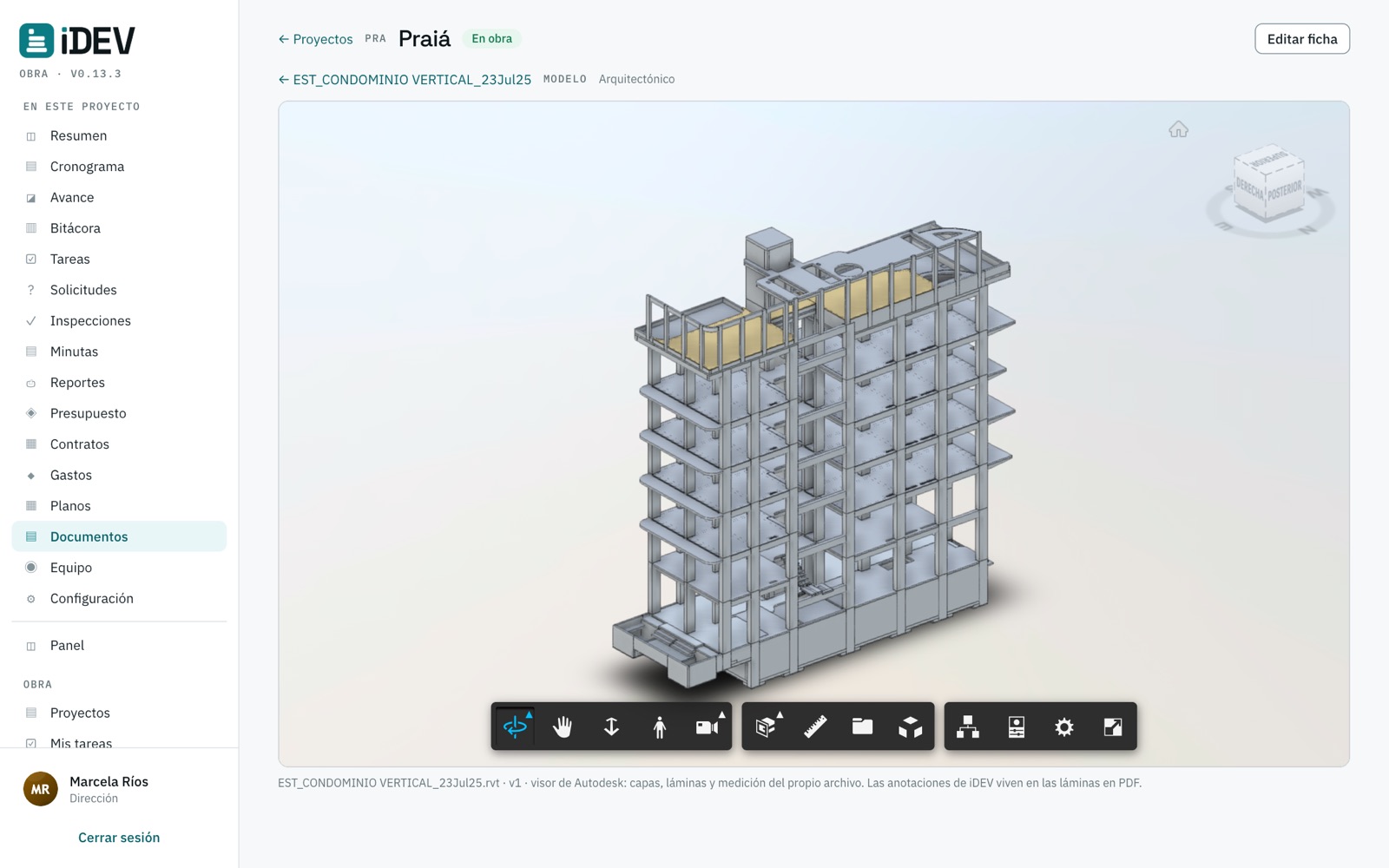Open the Camera interactions tool
The width and height of the screenshot is (1389, 868).
point(708,726)
